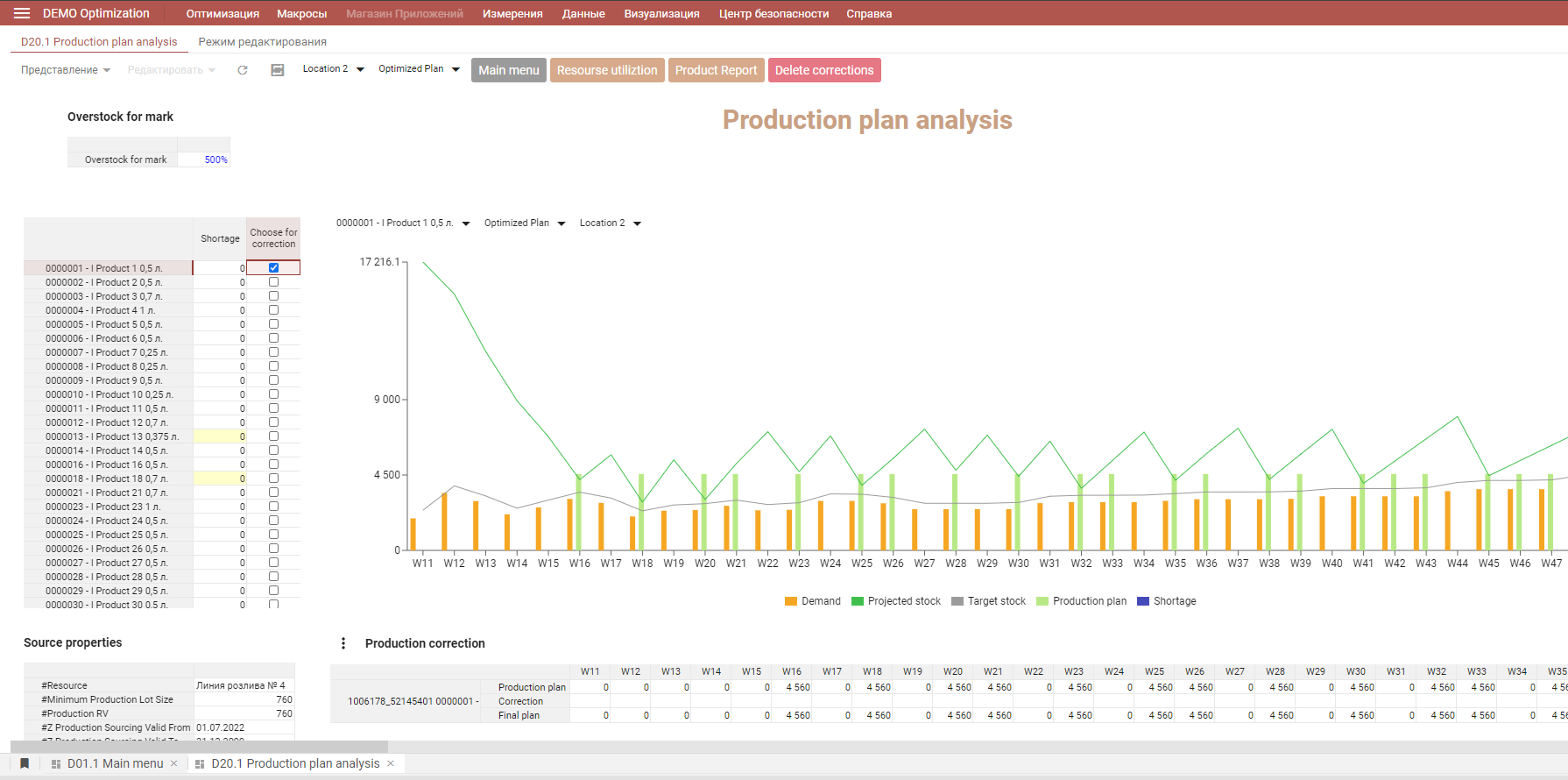
Task: Check the correction box for Product 2
Action: [273, 282]
